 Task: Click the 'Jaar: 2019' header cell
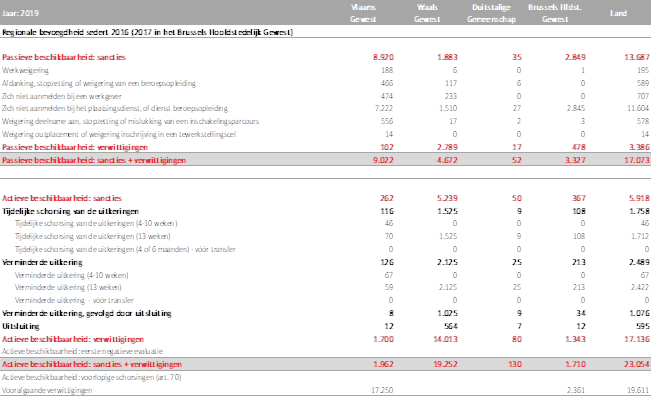(20, 13)
